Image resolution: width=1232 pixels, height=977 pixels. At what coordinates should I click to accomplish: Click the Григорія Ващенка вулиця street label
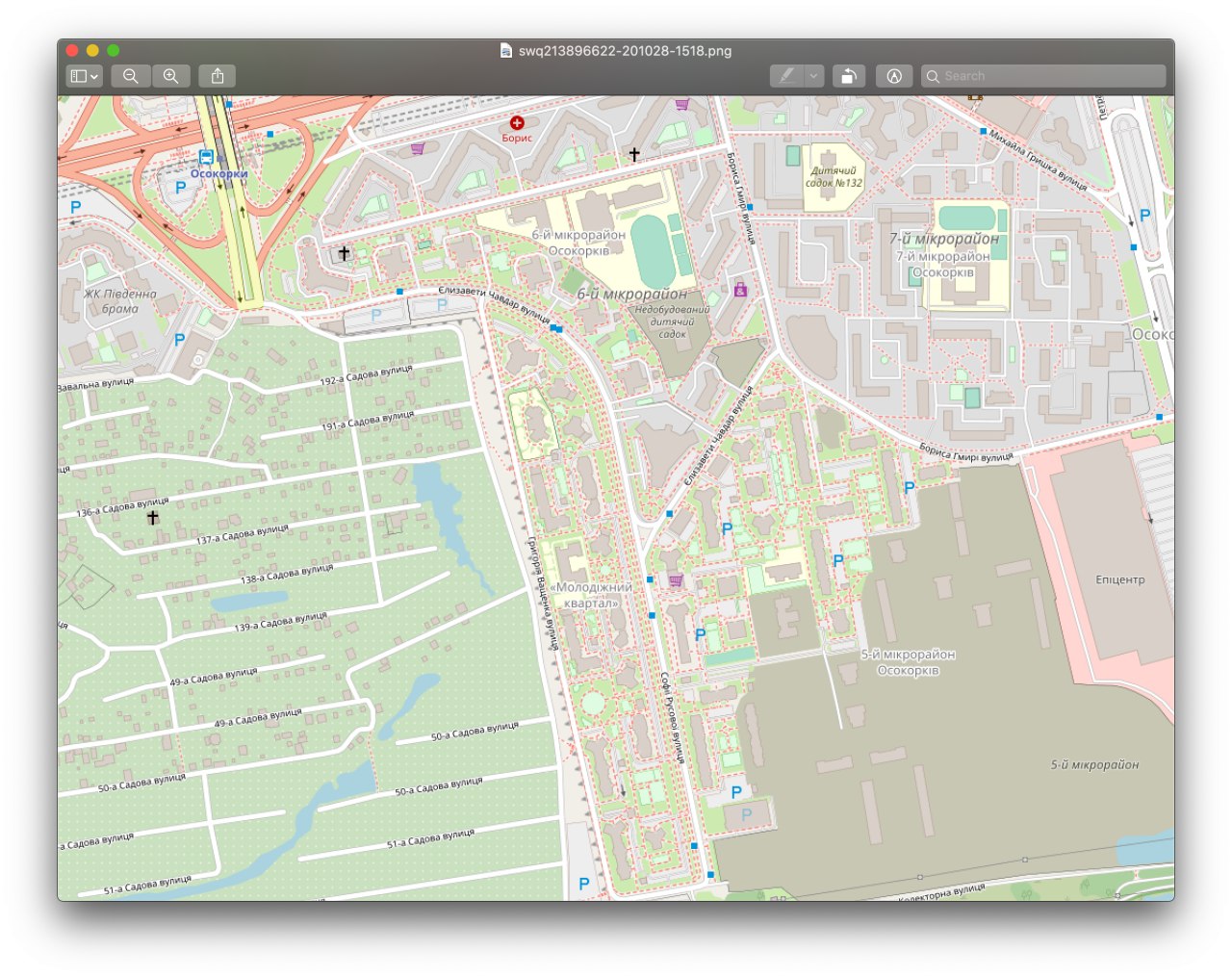(543, 594)
